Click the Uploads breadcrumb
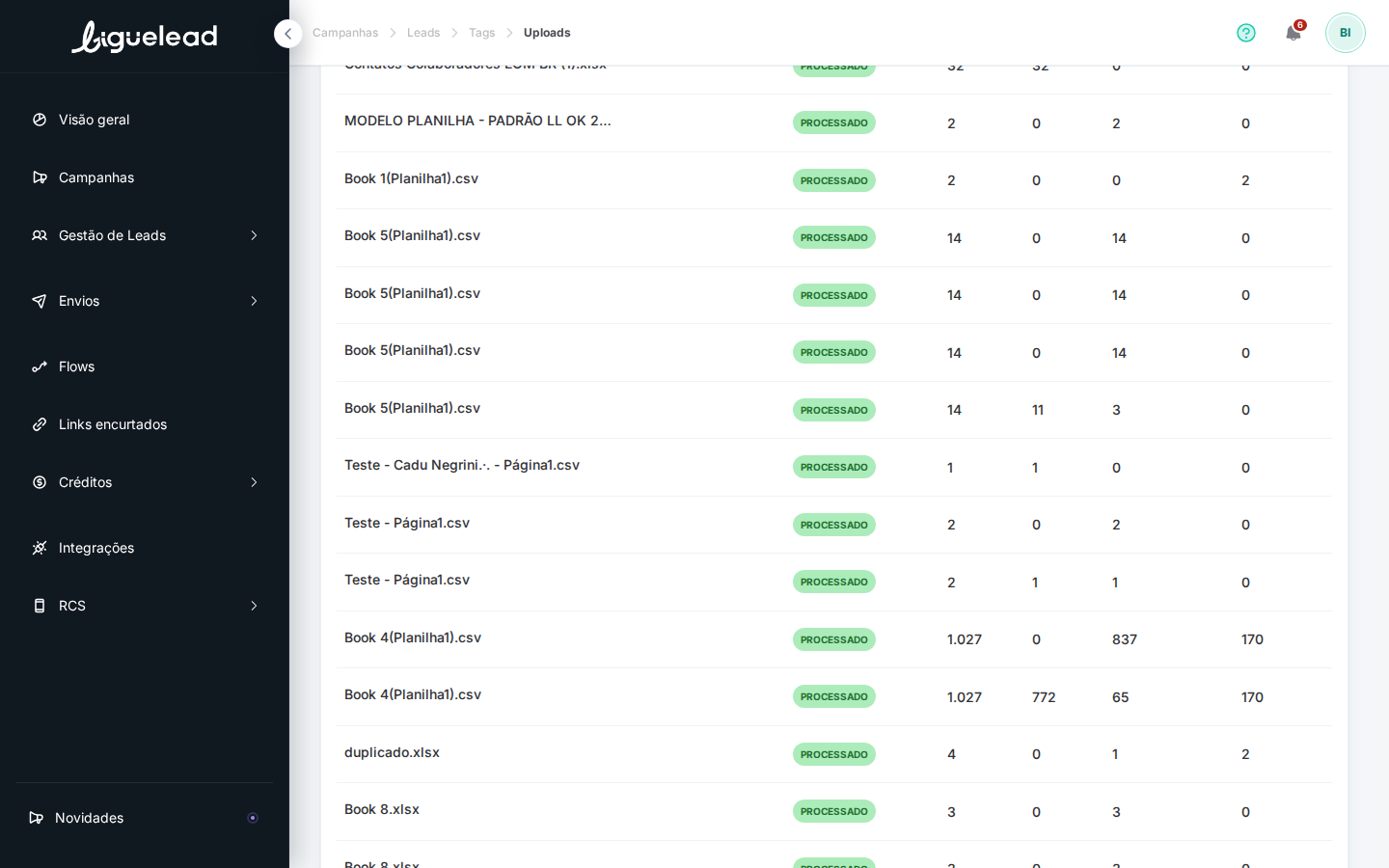Viewport: 1389px width, 868px height. pyautogui.click(x=547, y=33)
